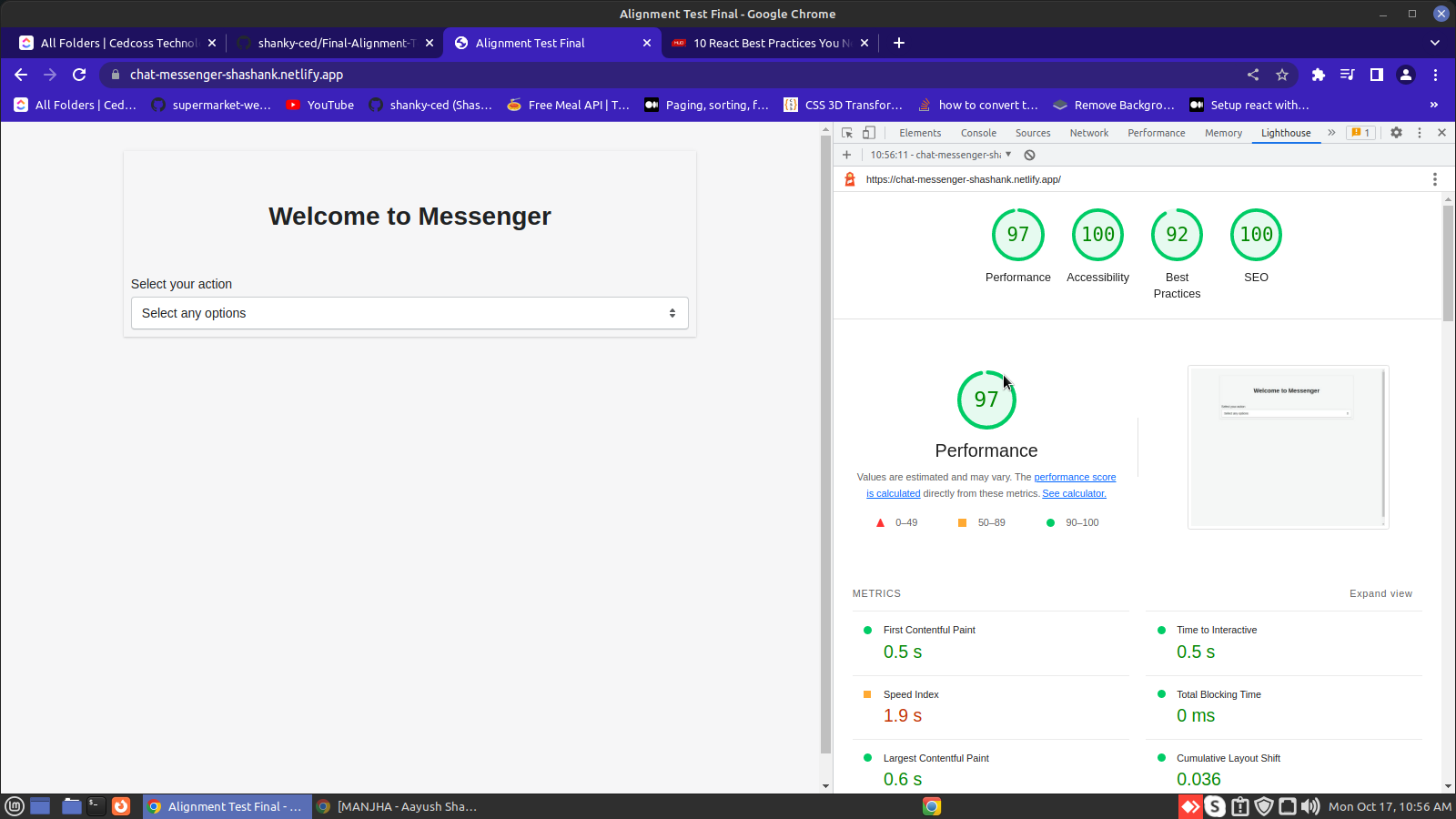Open the DevTools three-dot customize menu
The image size is (1456, 819).
[x=1420, y=132]
